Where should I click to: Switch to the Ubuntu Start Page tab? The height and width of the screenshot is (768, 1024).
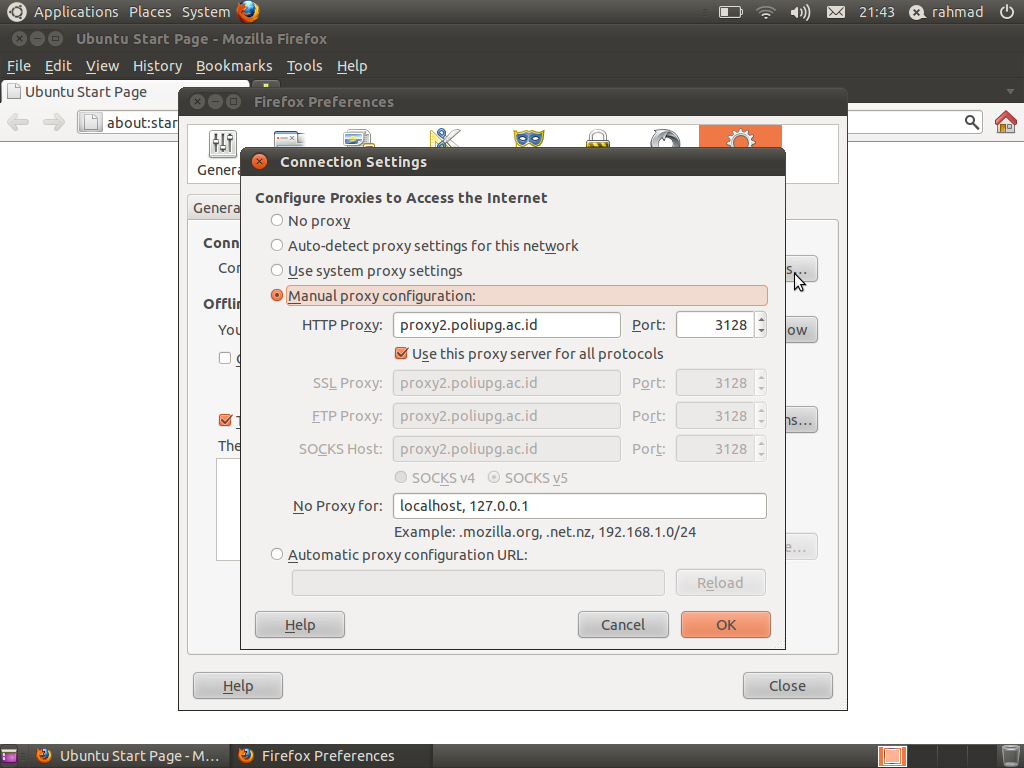click(124, 92)
